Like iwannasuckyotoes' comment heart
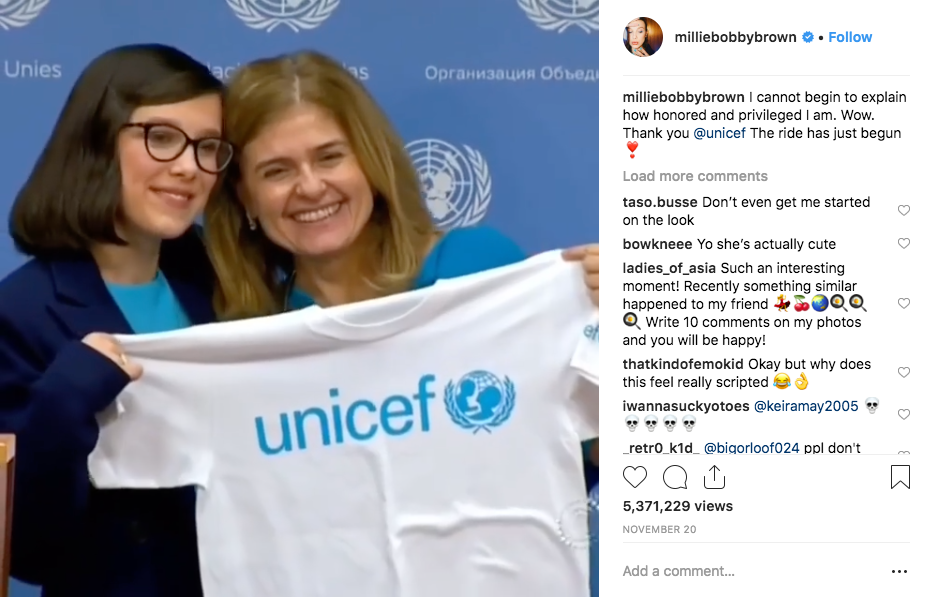Viewport: 933px width, 597px height. [x=903, y=414]
